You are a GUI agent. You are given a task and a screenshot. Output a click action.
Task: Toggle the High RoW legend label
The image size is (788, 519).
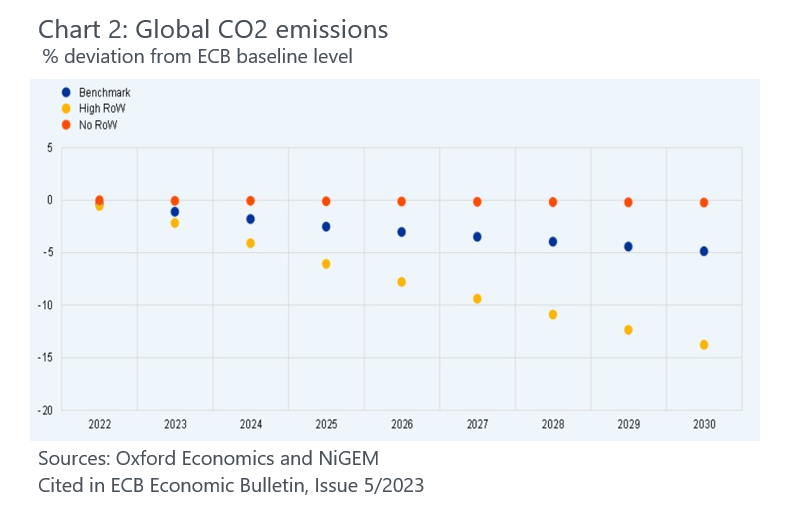[102, 108]
